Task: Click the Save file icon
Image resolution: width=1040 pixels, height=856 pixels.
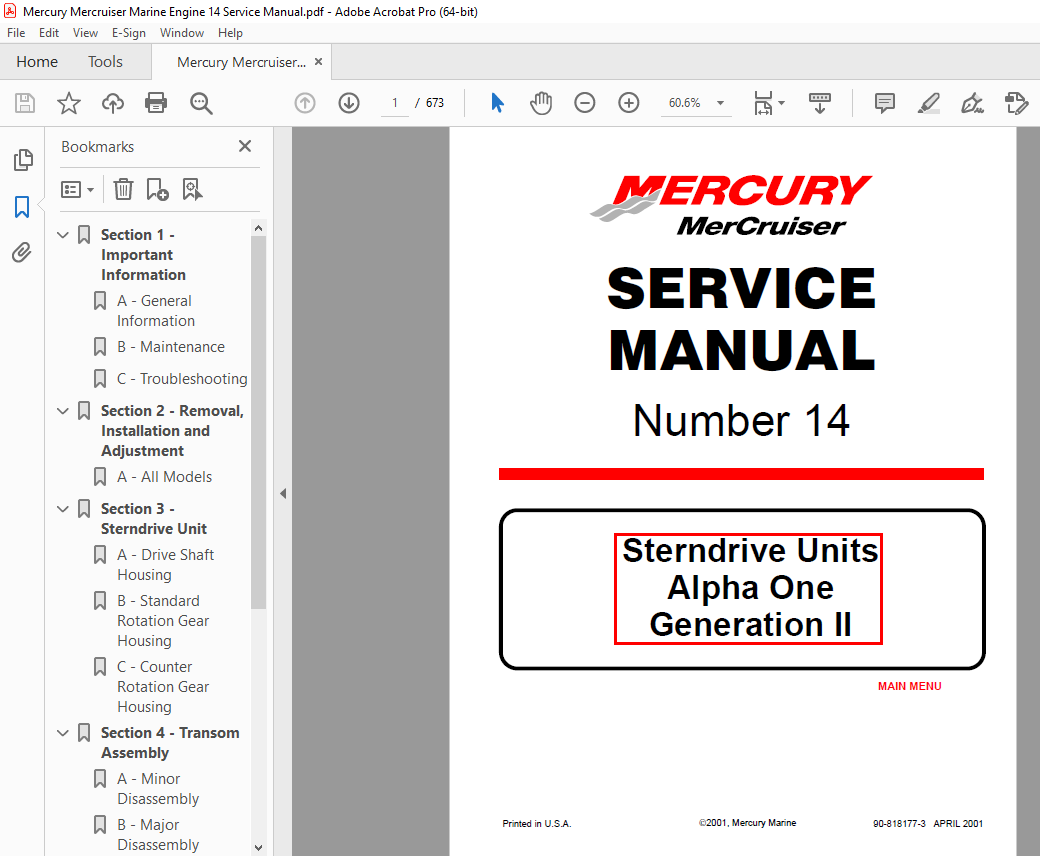Action: coord(25,103)
